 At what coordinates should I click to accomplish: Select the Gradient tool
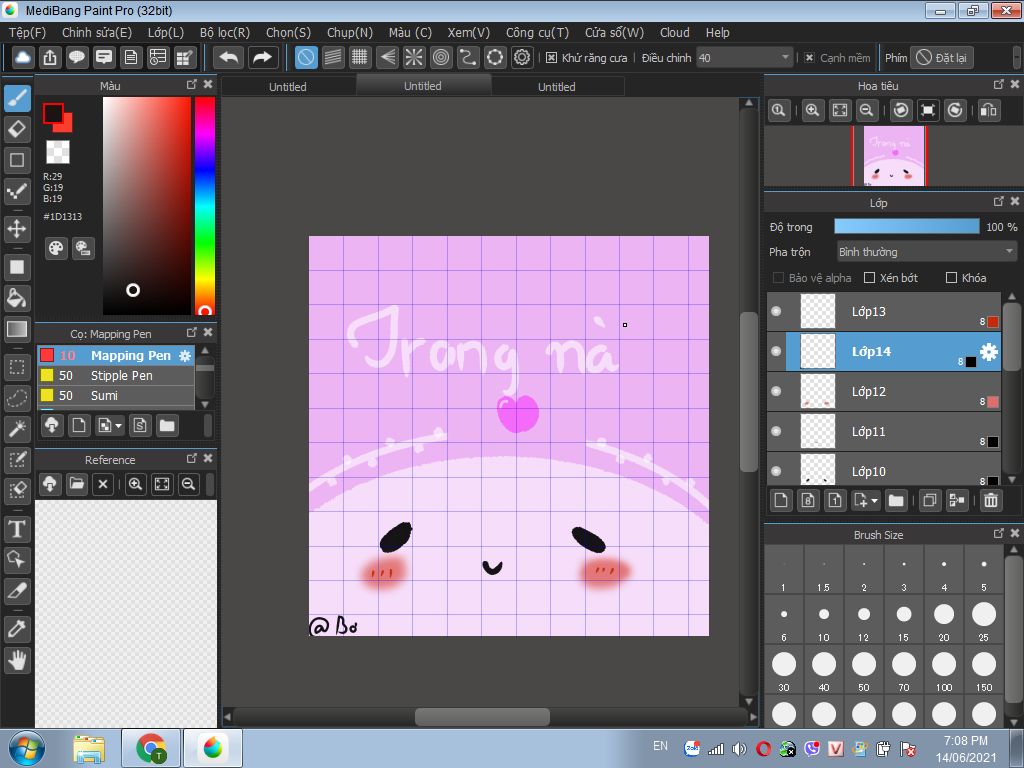click(17, 328)
